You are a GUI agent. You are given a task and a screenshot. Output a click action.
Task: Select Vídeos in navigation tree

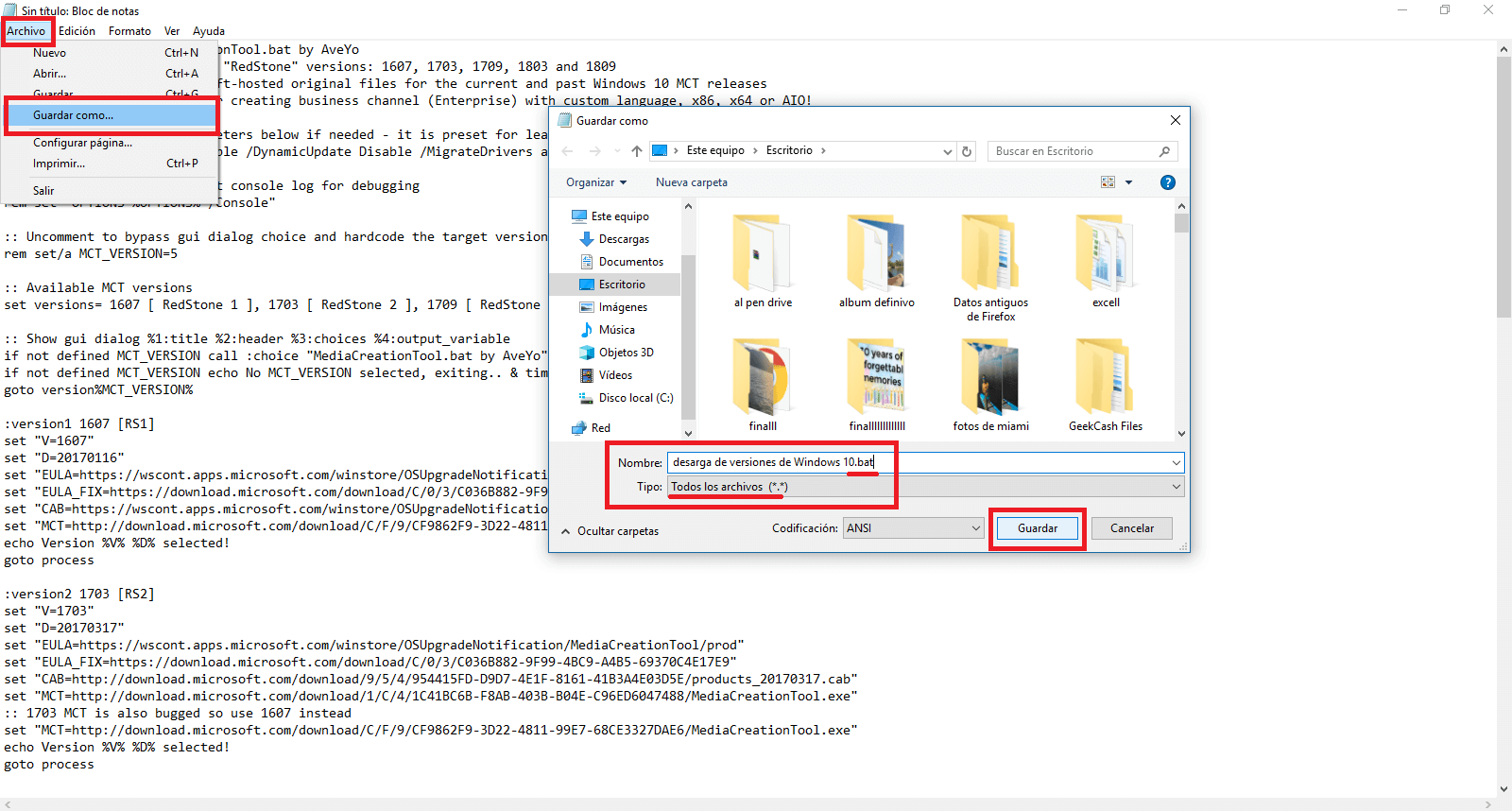click(606, 375)
